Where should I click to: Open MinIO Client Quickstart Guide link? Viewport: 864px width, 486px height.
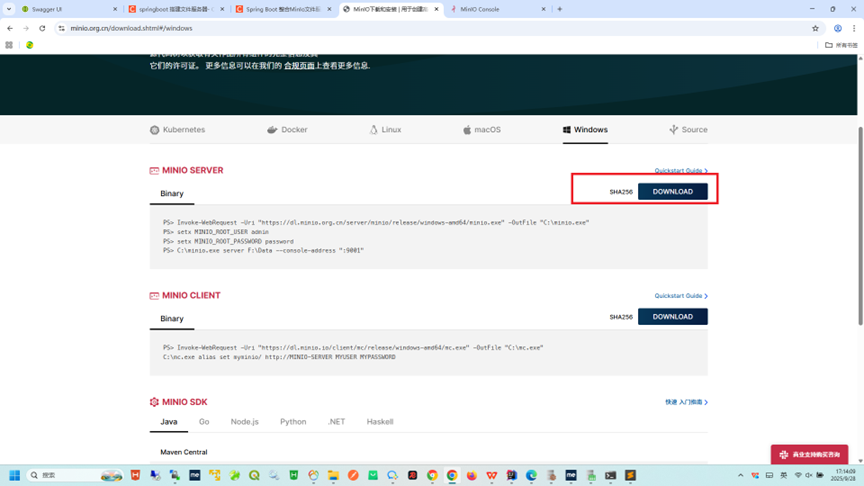click(x=681, y=296)
